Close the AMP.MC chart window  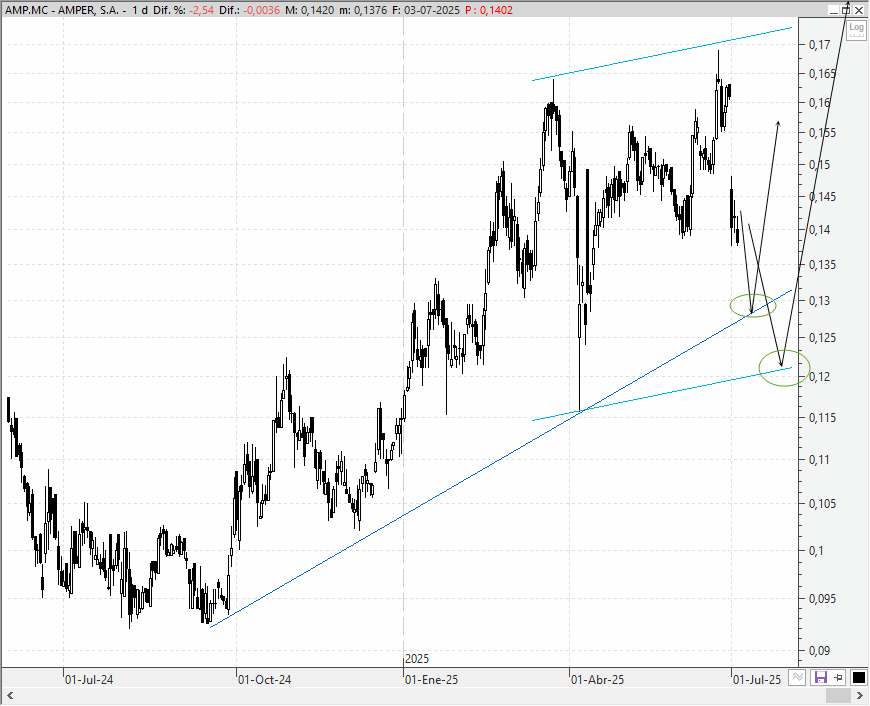(x=859, y=9)
